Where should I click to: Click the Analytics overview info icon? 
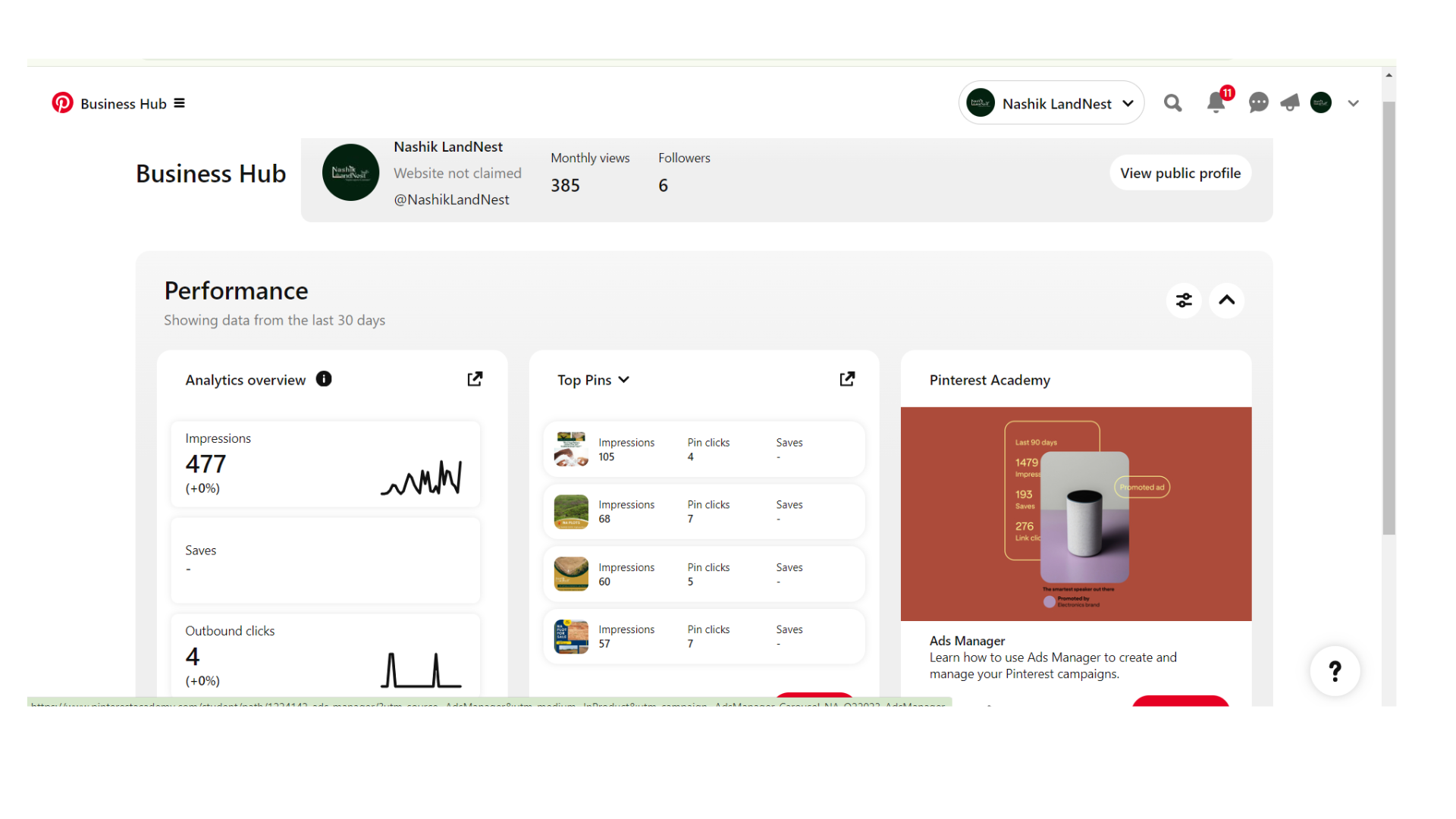[324, 378]
